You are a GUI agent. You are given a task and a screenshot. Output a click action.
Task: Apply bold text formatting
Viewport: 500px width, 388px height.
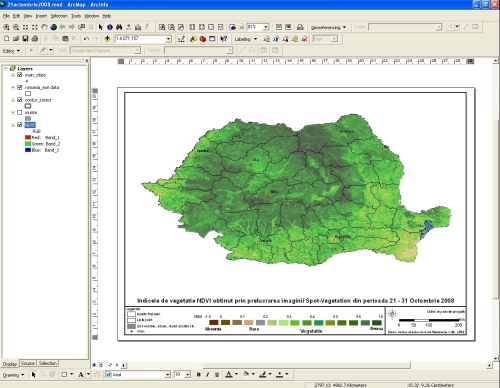point(199,375)
